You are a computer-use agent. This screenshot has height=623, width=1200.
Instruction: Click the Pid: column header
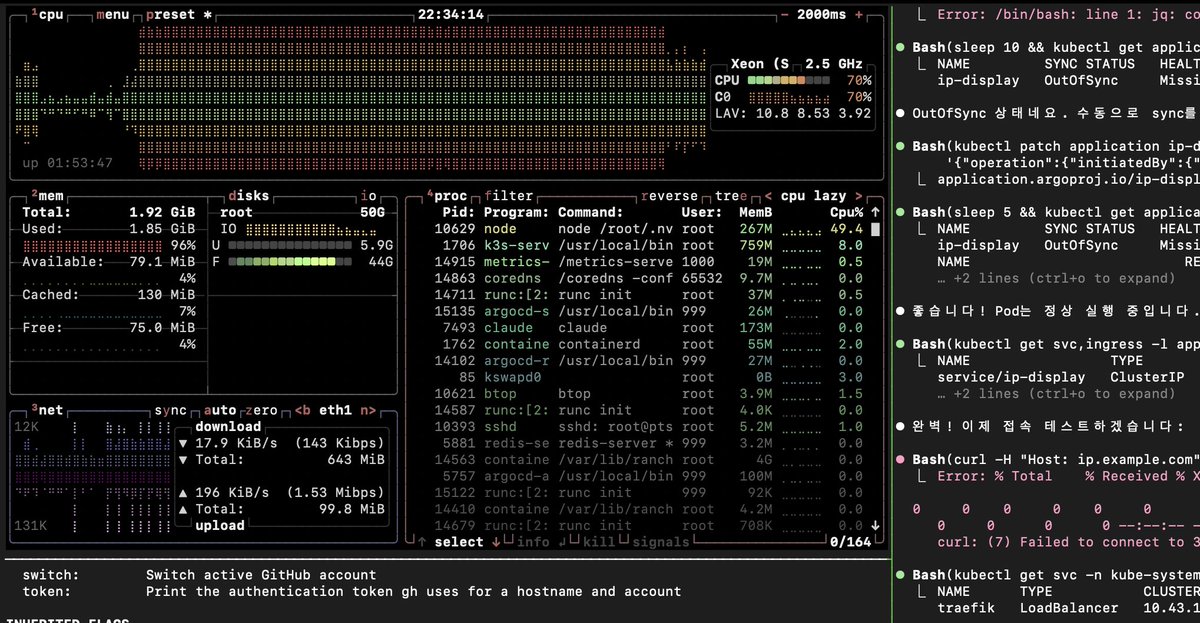[x=459, y=212]
